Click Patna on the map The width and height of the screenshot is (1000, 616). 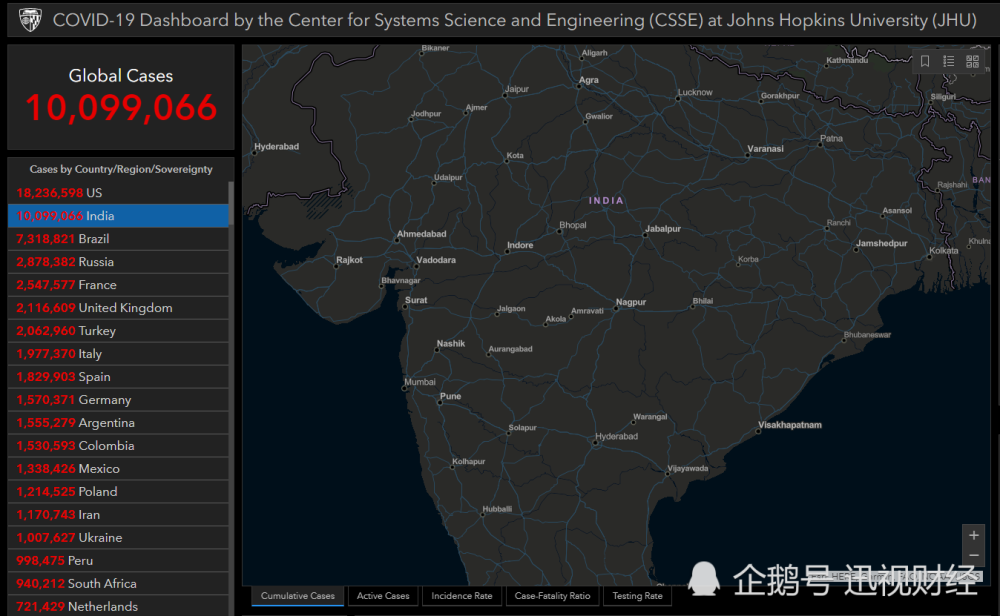pyautogui.click(x=831, y=138)
